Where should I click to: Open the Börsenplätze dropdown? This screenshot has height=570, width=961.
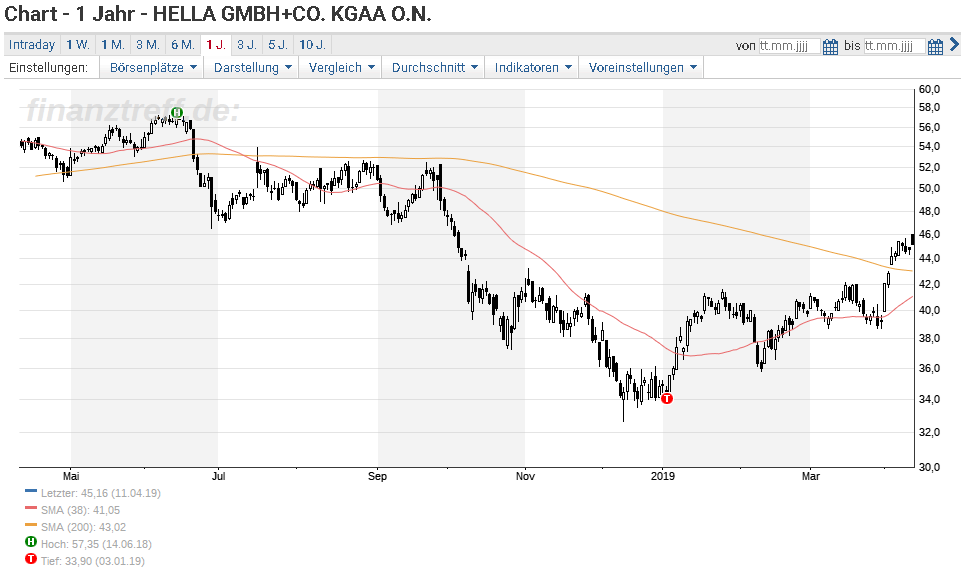153,67
